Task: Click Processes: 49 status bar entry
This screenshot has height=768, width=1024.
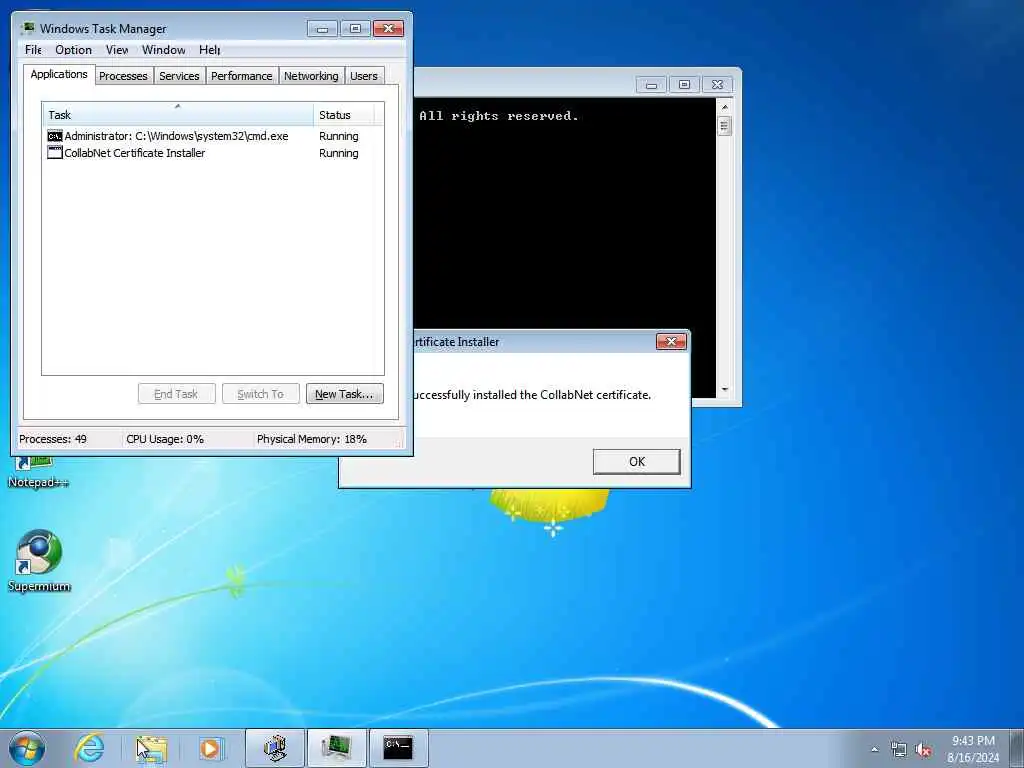Action: (x=53, y=439)
